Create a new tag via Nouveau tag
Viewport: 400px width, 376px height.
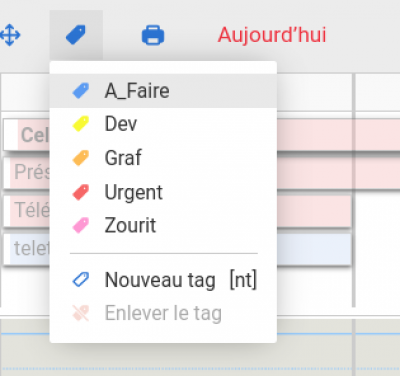[x=163, y=279]
